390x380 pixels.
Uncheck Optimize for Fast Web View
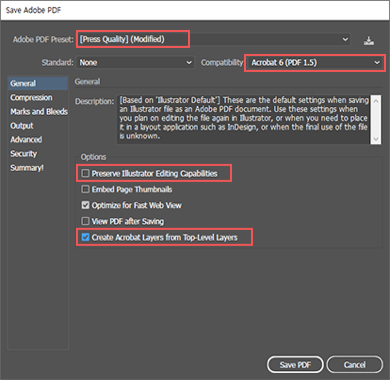point(85,205)
